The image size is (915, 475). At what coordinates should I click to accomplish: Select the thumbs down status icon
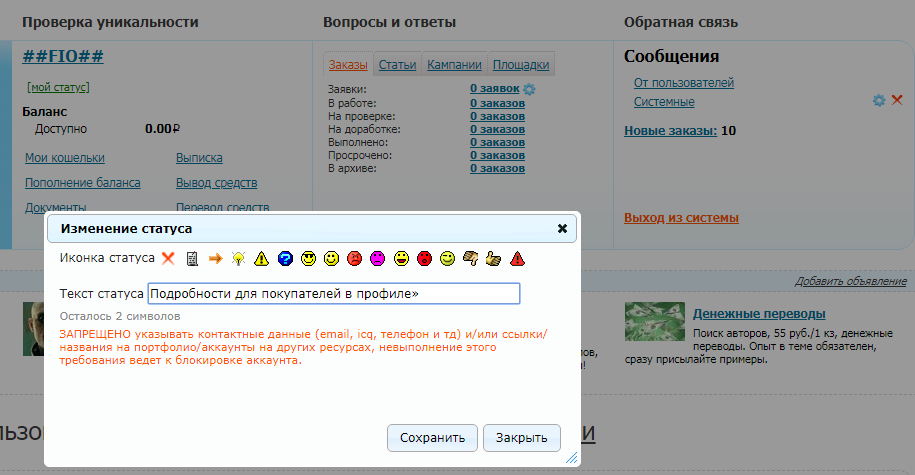[x=470, y=258]
